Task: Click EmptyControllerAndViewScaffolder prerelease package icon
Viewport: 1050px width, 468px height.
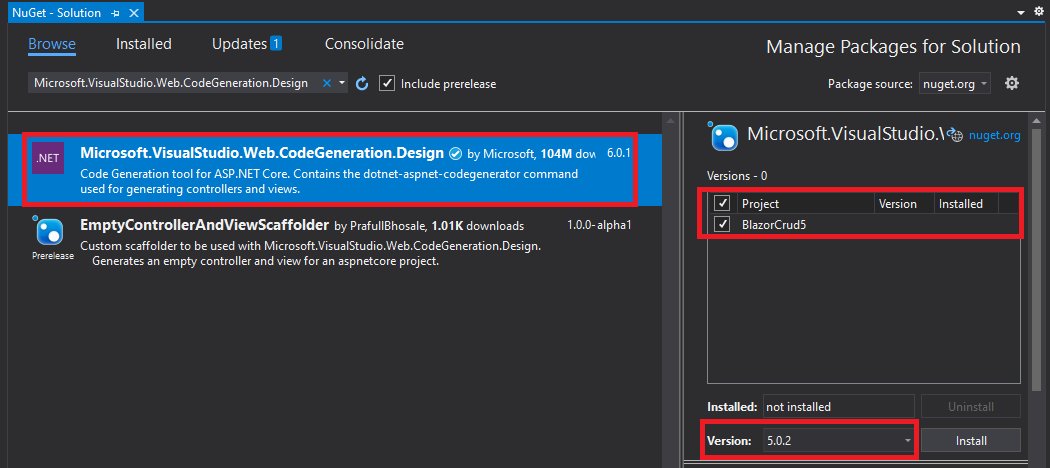Action: click(50, 232)
